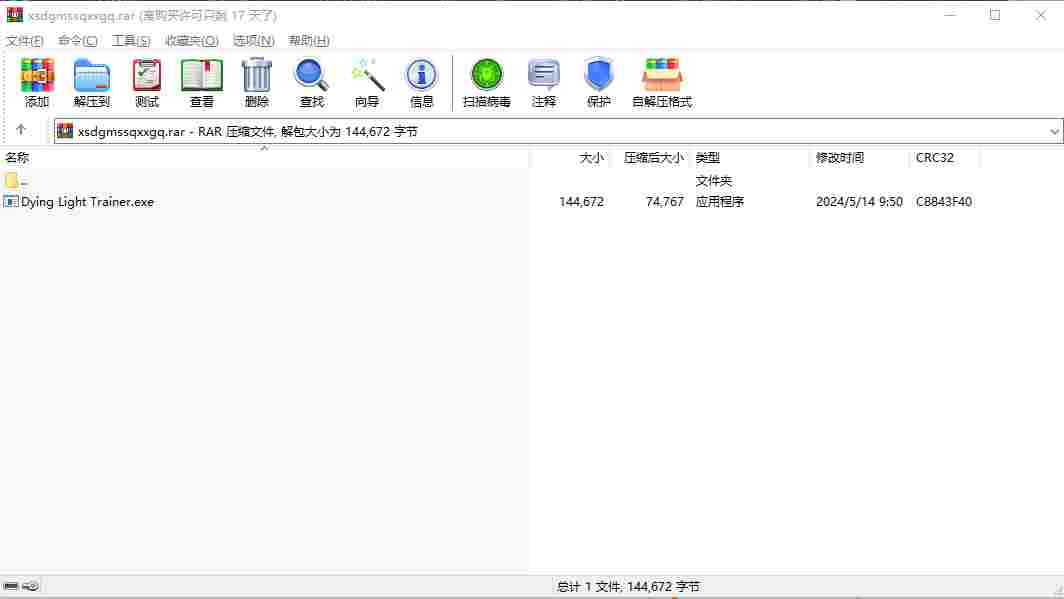
Task: Click the CRC value C8843F40
Action: 944,201
